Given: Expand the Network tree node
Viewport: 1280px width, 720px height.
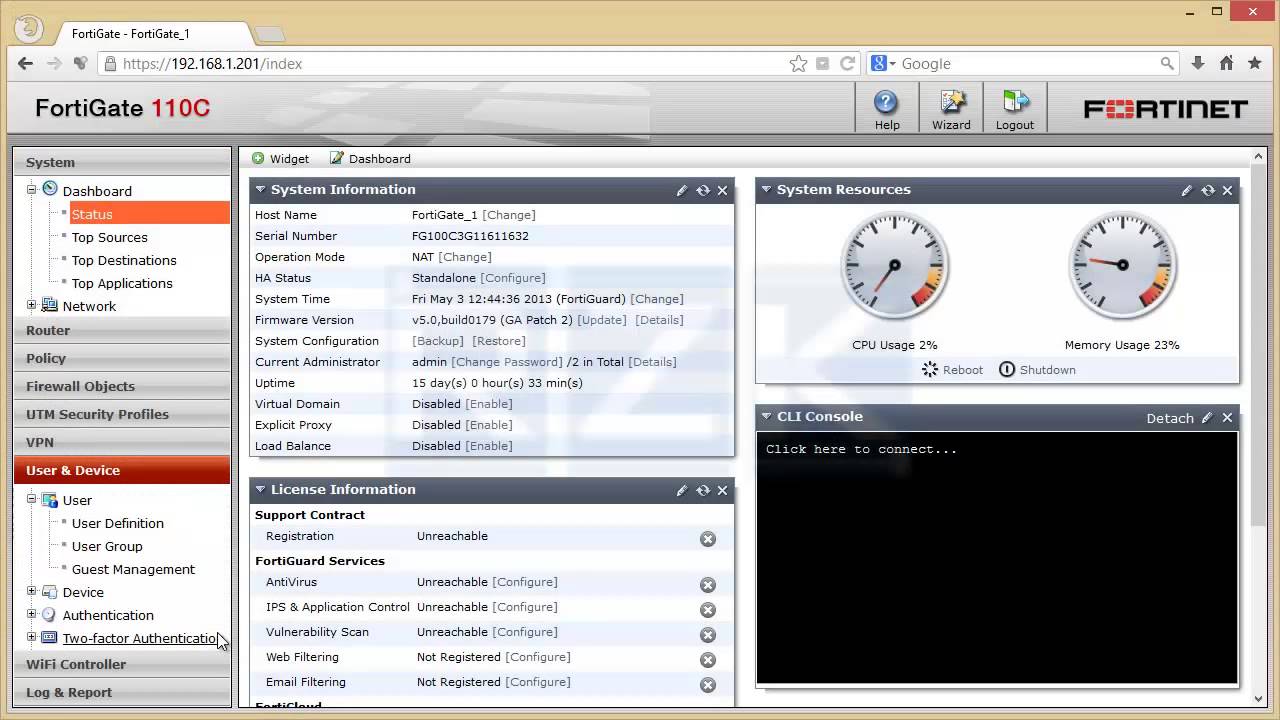Looking at the screenshot, I should click(x=31, y=305).
